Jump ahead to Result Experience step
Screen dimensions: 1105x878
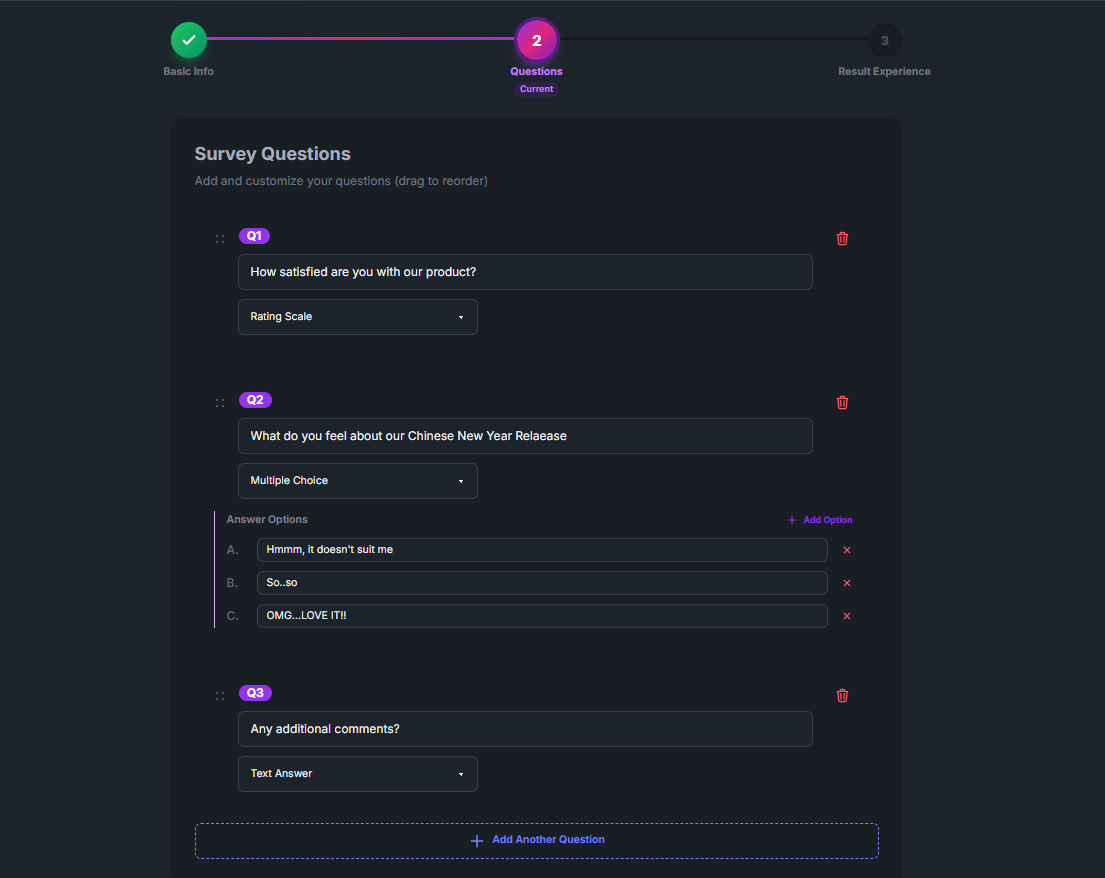(884, 41)
